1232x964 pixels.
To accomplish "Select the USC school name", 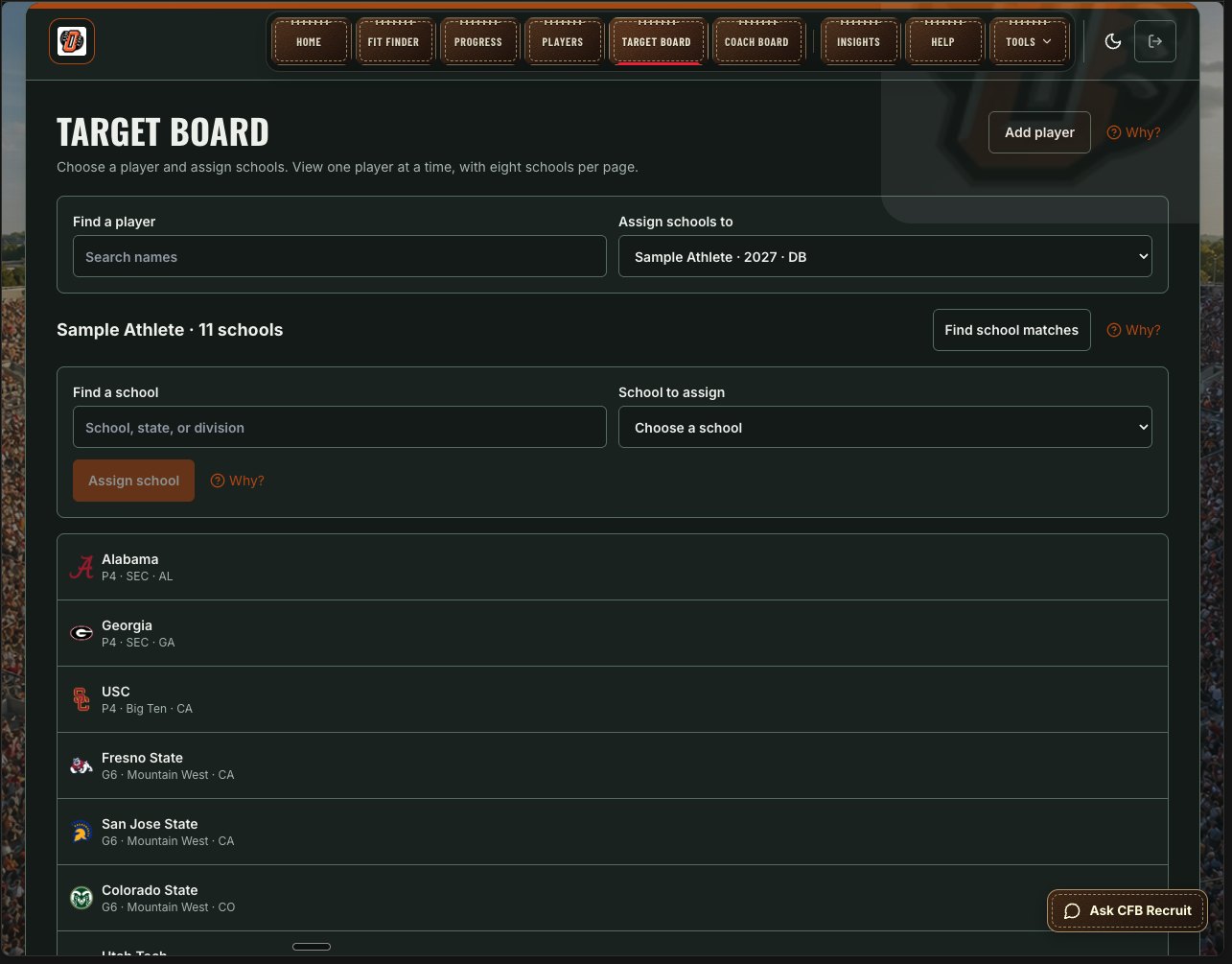I will click(115, 692).
